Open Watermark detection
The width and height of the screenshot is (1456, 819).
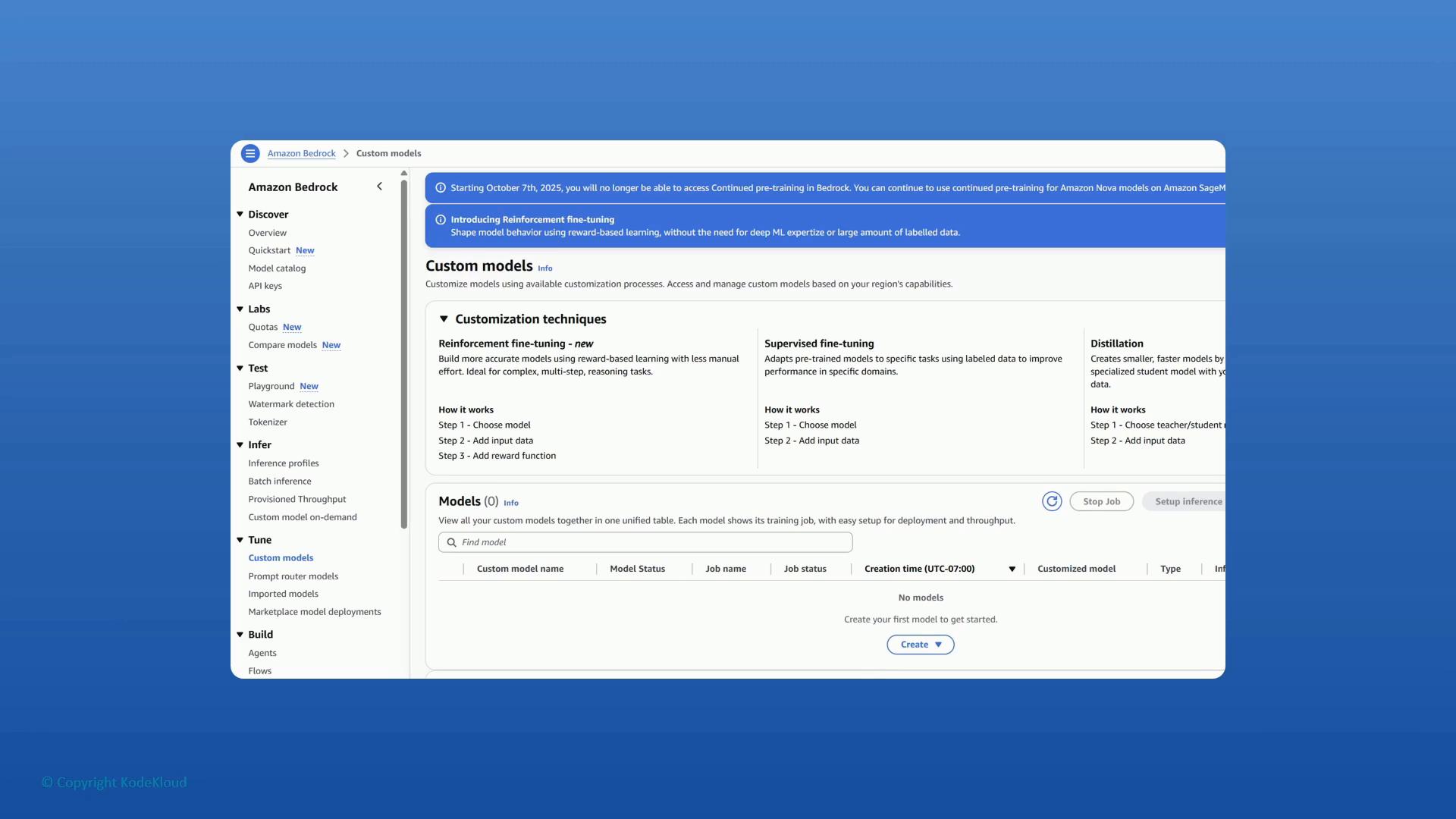tap(291, 404)
